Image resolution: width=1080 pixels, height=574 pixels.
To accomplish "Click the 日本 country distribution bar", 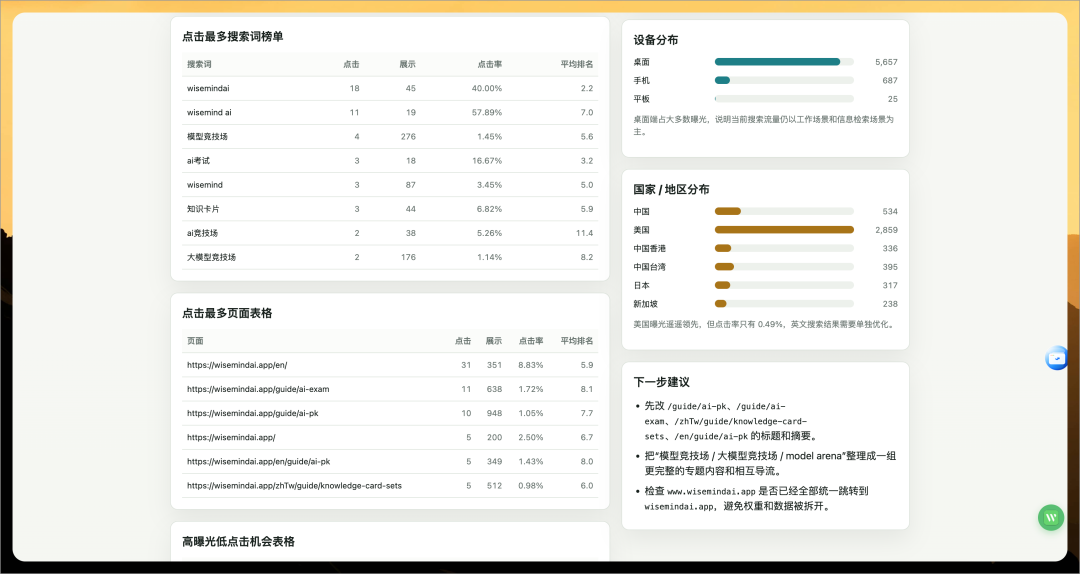I will [784, 285].
